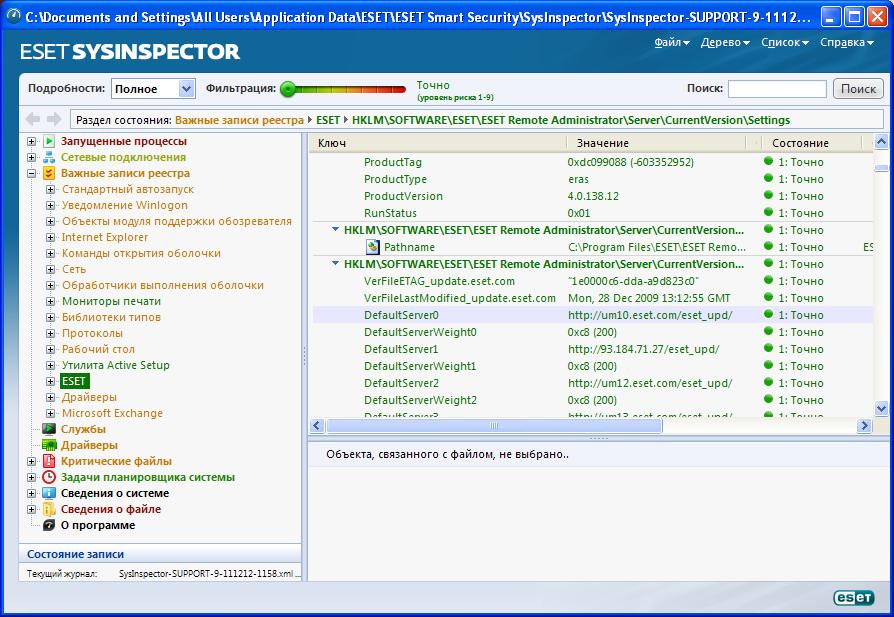Image resolution: width=894 pixels, height=617 pixels.
Task: Select Библиотеки типов tree item
Action: [111, 317]
